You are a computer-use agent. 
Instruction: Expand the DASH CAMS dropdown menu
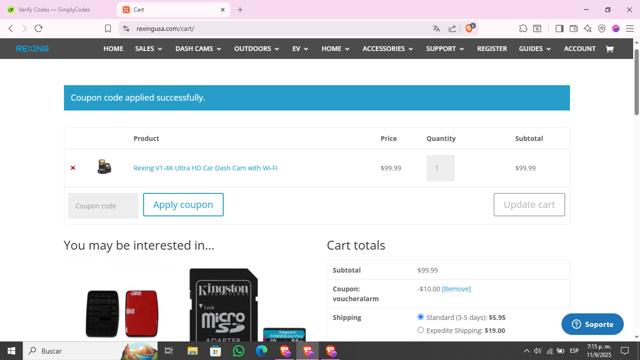198,49
